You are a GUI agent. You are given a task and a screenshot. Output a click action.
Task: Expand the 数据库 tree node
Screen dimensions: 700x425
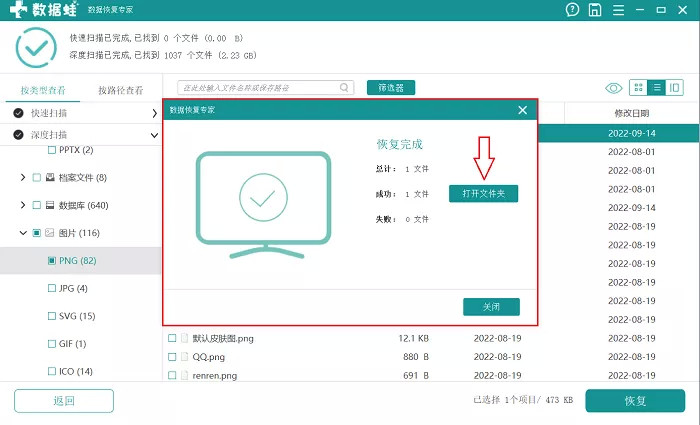pos(23,205)
